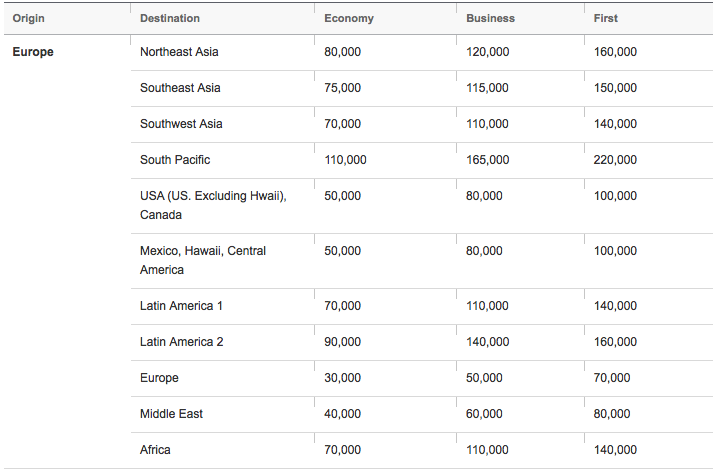
Task: Click the Destination column header
Action: click(x=169, y=18)
